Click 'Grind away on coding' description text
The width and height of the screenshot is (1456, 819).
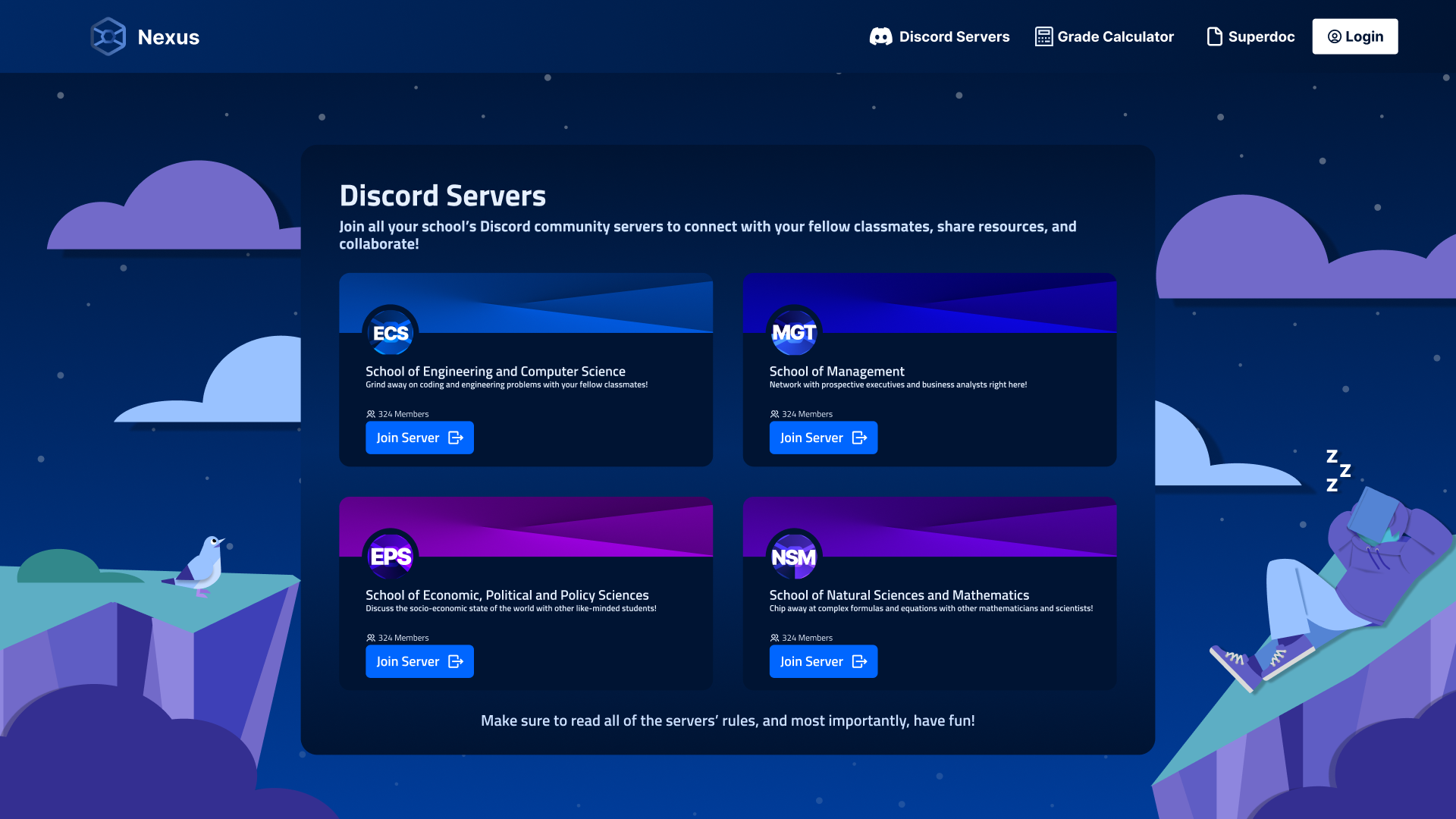coord(507,384)
